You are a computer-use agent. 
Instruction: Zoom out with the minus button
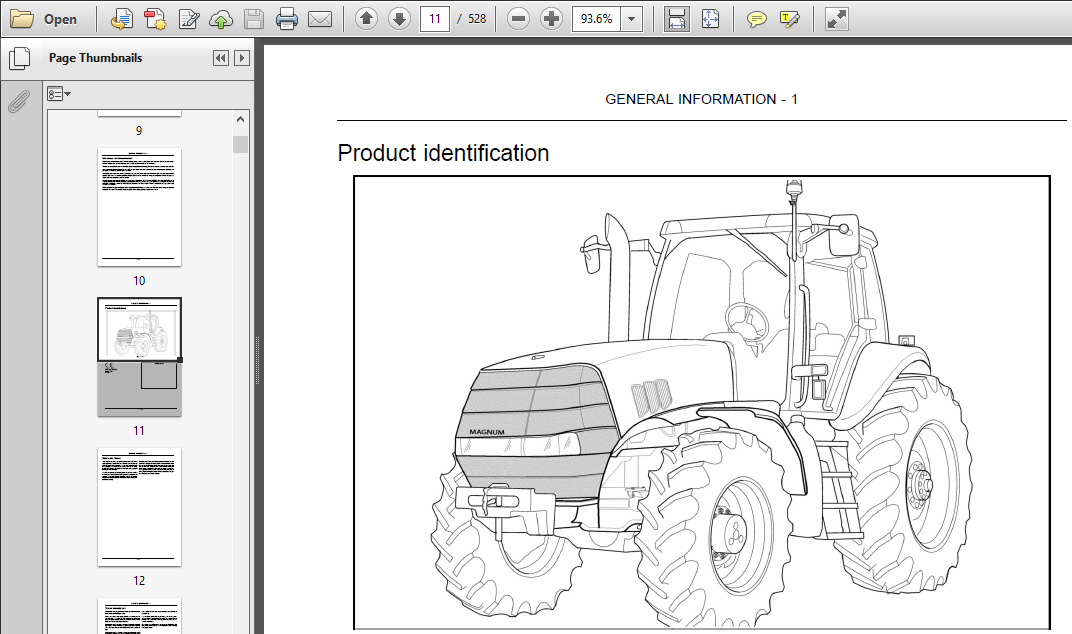[518, 19]
